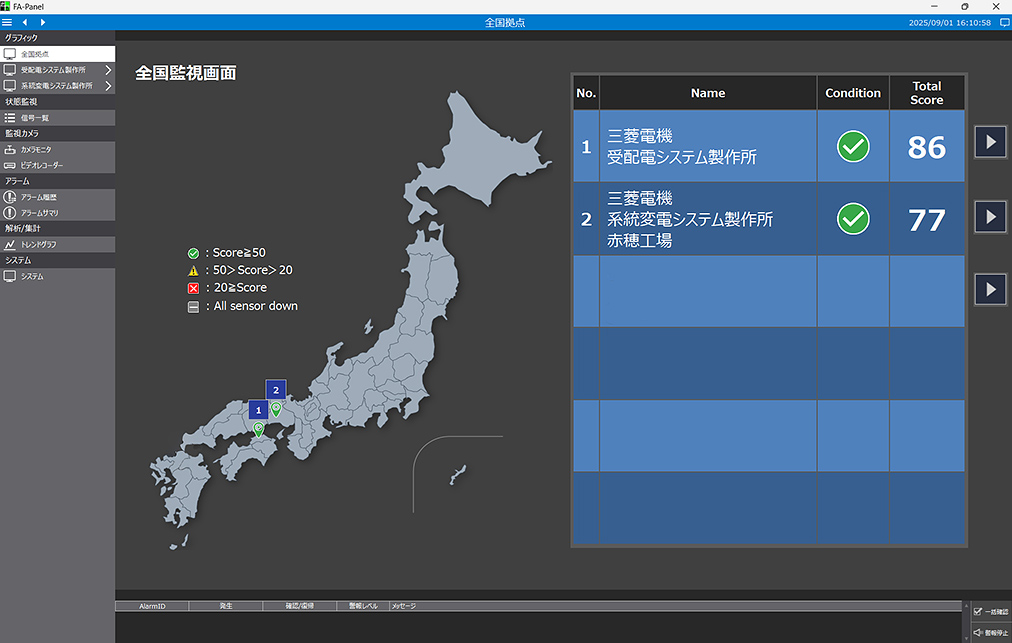Image resolution: width=1012 pixels, height=643 pixels.
Task: Expand 系統変電システム製作所 submenu chevron
Action: 108,86
